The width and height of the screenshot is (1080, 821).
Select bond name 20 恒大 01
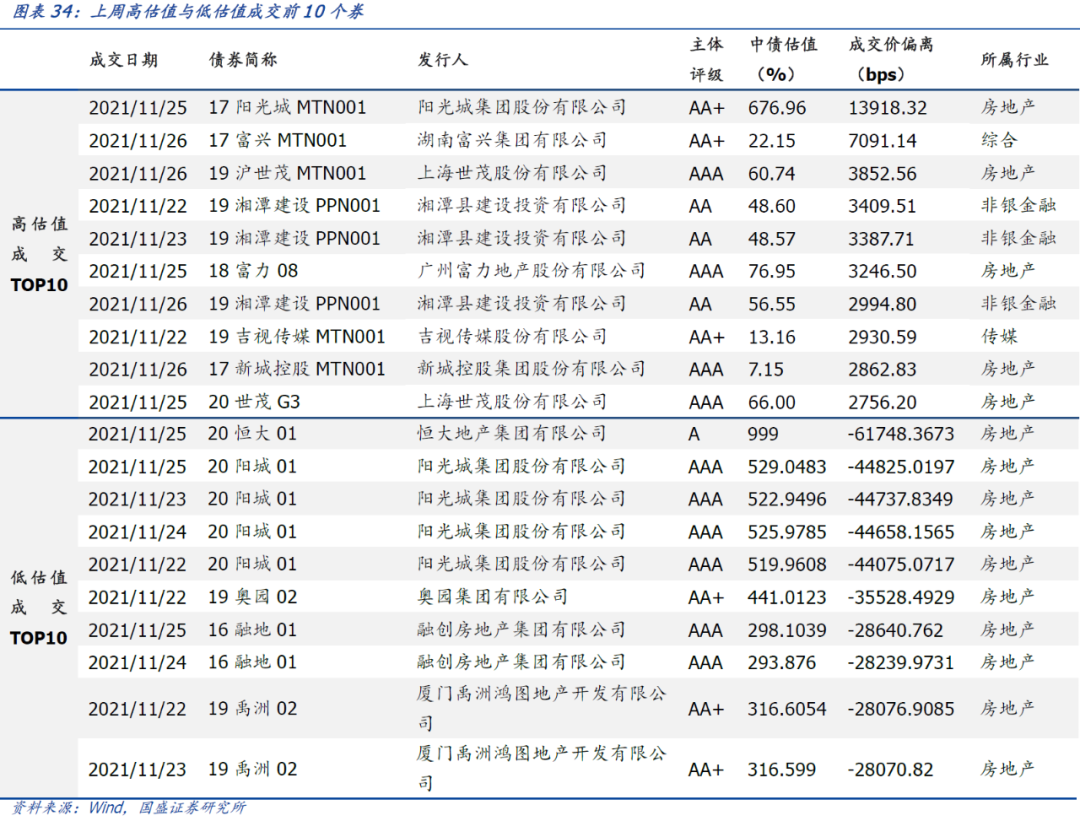(x=252, y=434)
